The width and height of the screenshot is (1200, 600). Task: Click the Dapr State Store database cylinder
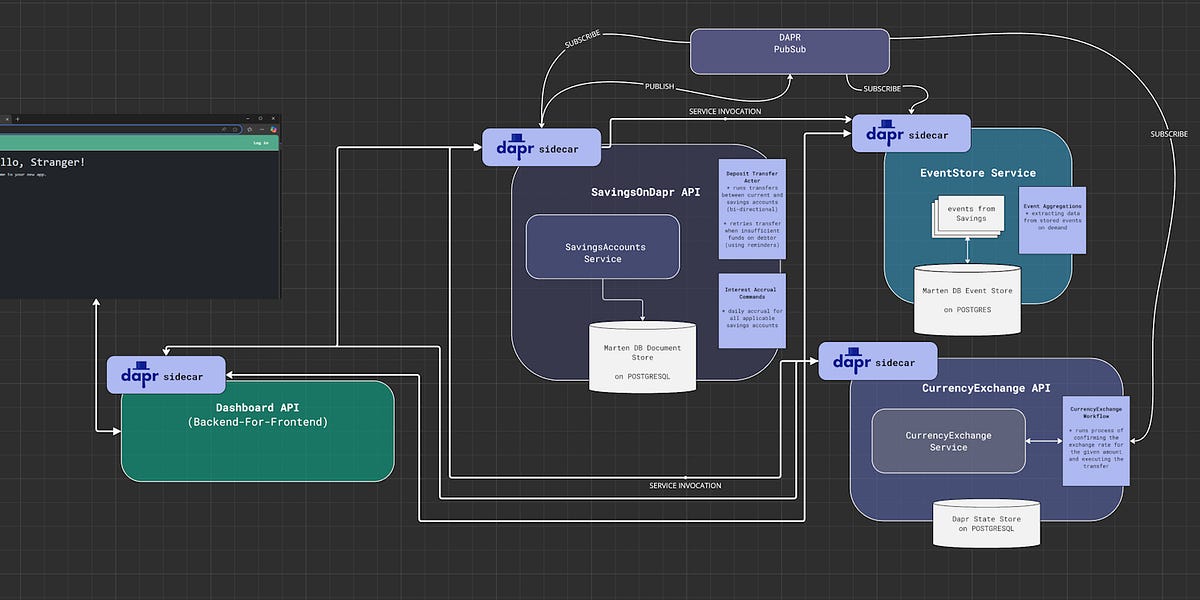(x=986, y=522)
